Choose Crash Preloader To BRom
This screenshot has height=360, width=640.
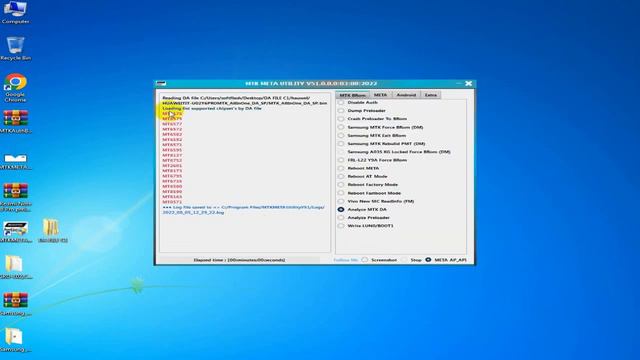341,119
